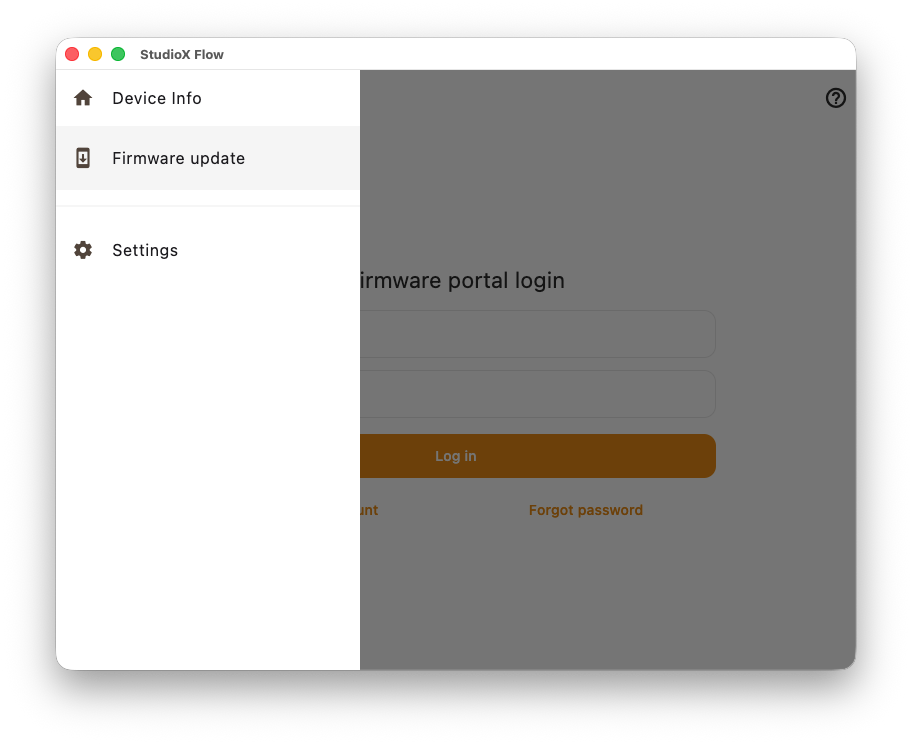Click the Settings gear icon
This screenshot has height=744, width=912.
(83, 250)
